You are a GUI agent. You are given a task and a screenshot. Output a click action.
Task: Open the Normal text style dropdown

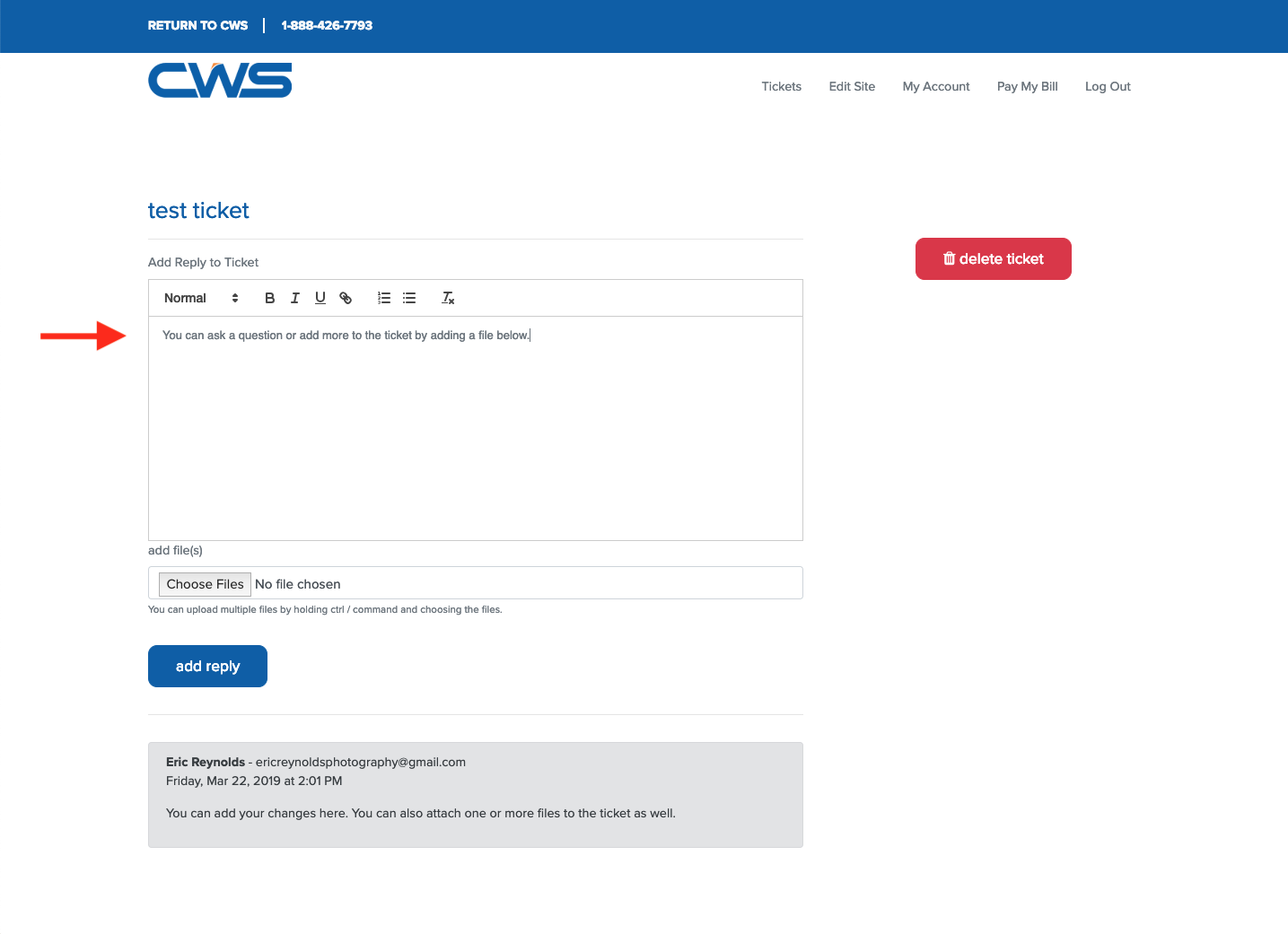tap(201, 298)
